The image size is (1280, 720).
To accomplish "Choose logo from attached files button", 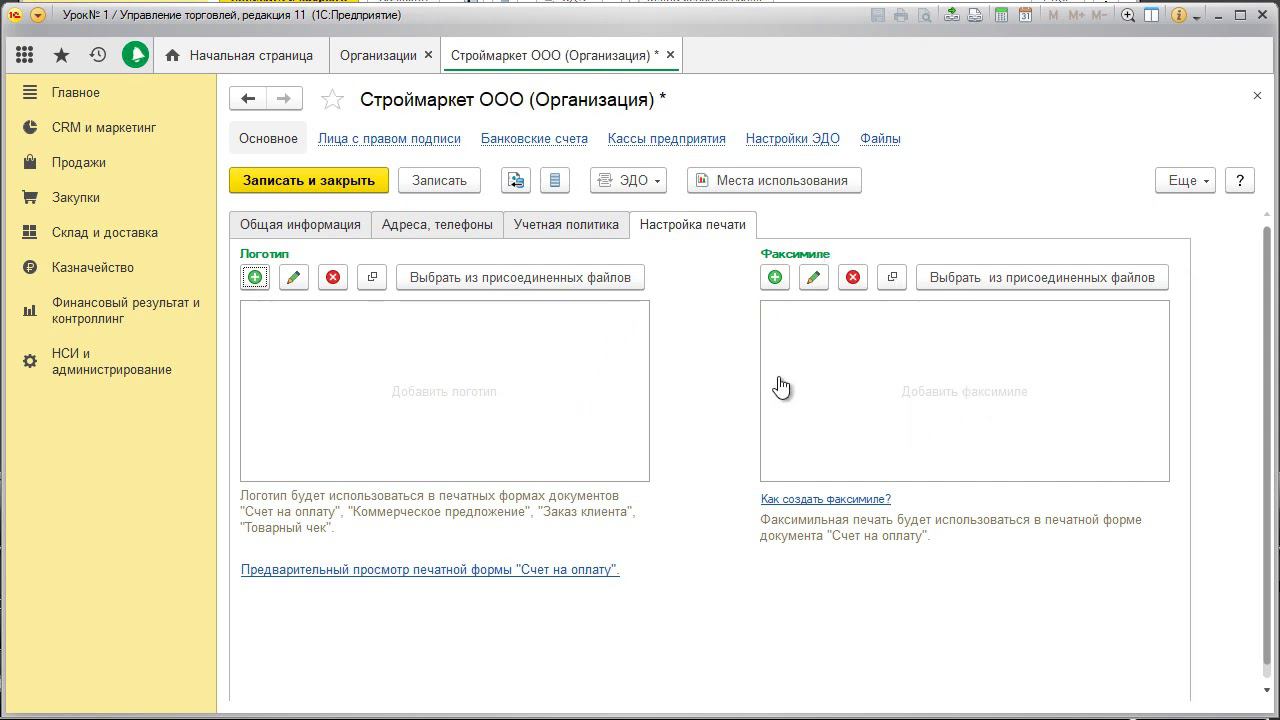I will tap(520, 277).
